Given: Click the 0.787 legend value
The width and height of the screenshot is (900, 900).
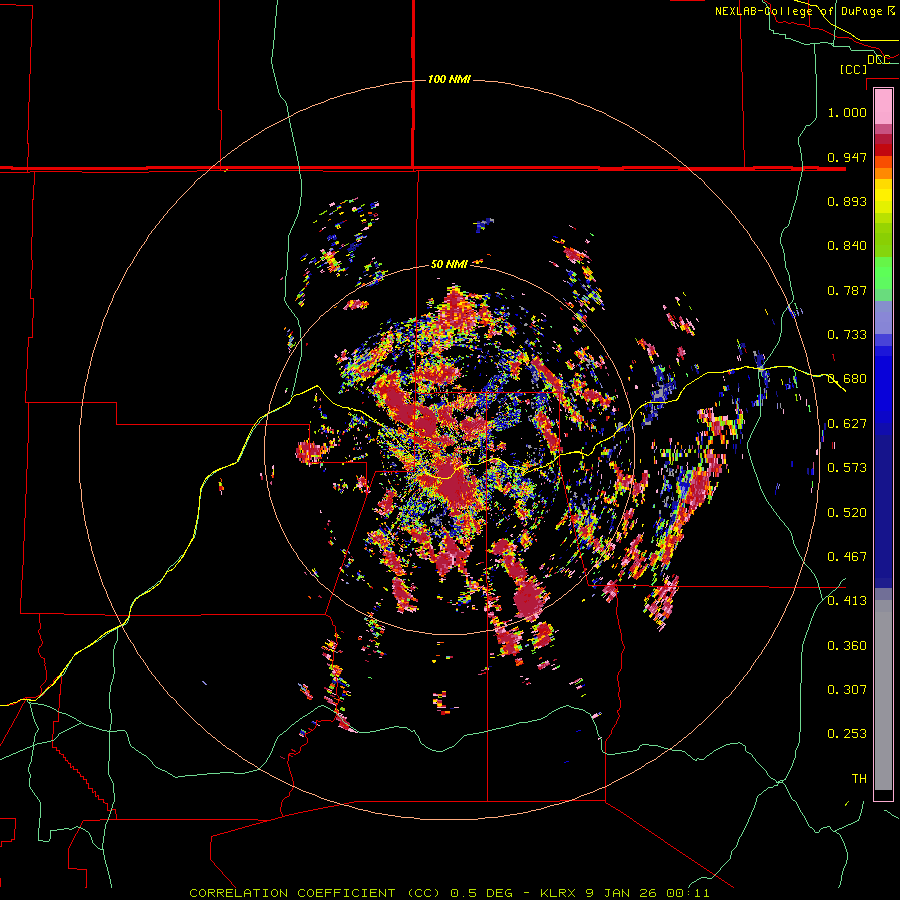Looking at the screenshot, I should tap(847, 290).
